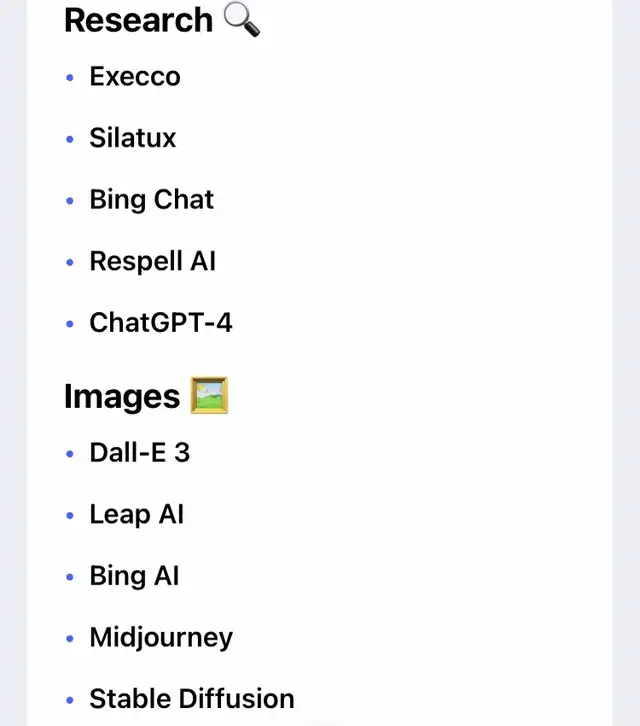Click the bullet dot before ChatGPT-4
This screenshot has height=726, width=640.
click(x=70, y=324)
